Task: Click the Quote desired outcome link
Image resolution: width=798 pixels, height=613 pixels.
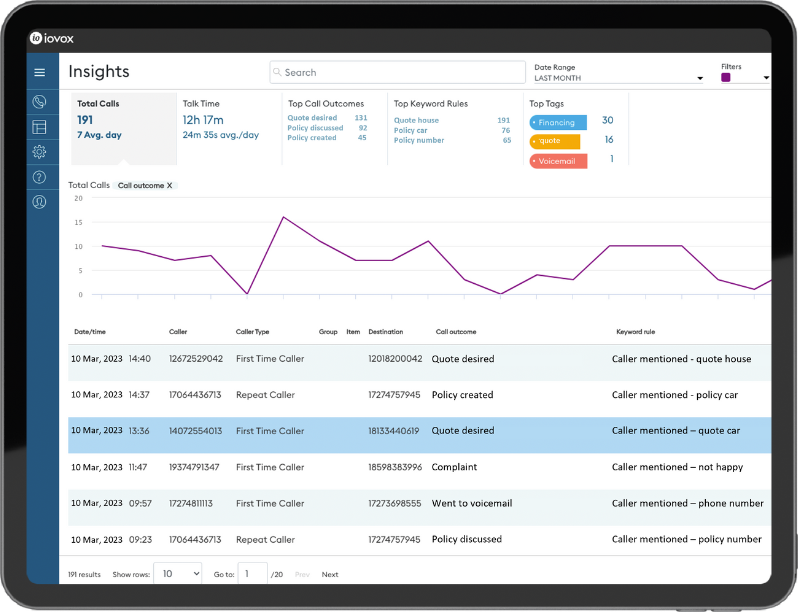Action: click(312, 118)
